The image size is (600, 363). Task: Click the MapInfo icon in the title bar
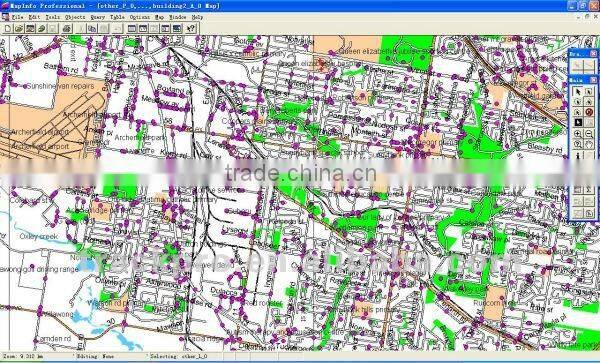[5, 6]
